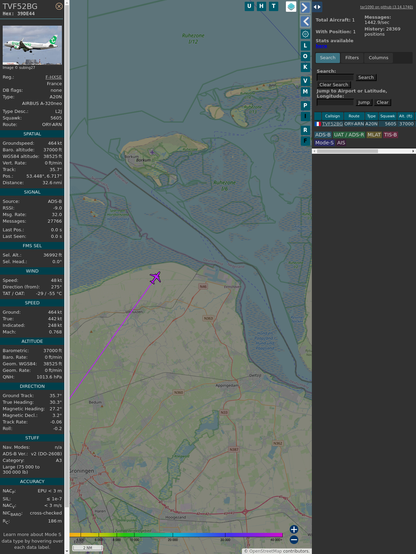The width and height of the screenshot is (416, 554).
Task: Click the altitude color scale bar
Action: pos(176,535)
